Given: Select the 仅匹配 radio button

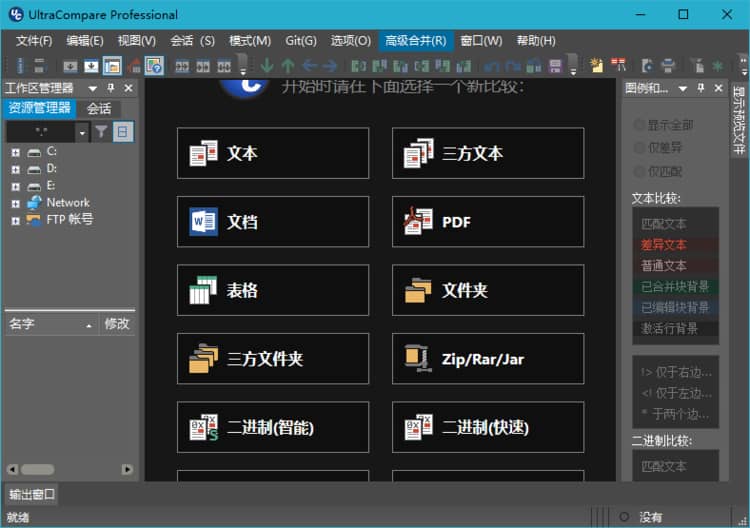Looking at the screenshot, I should point(639,171).
